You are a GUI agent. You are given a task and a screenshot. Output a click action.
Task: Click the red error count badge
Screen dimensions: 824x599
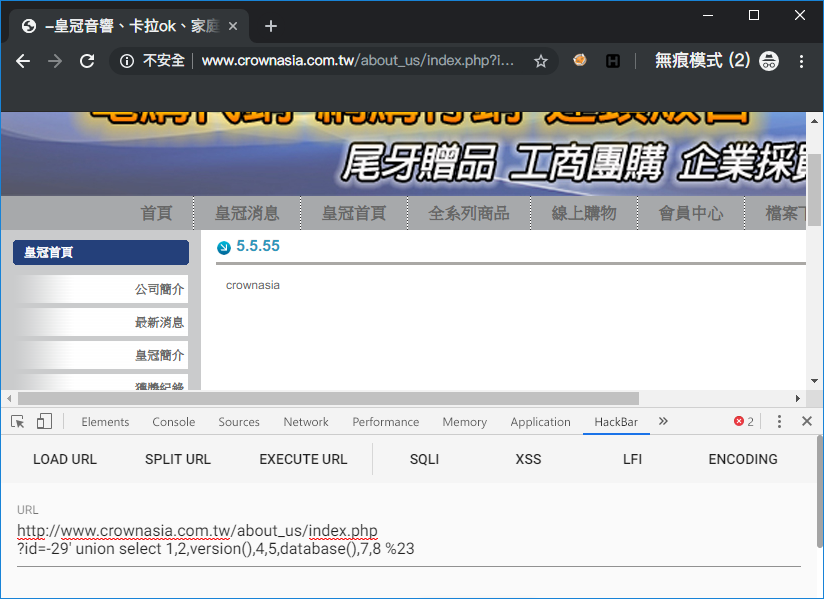click(744, 421)
